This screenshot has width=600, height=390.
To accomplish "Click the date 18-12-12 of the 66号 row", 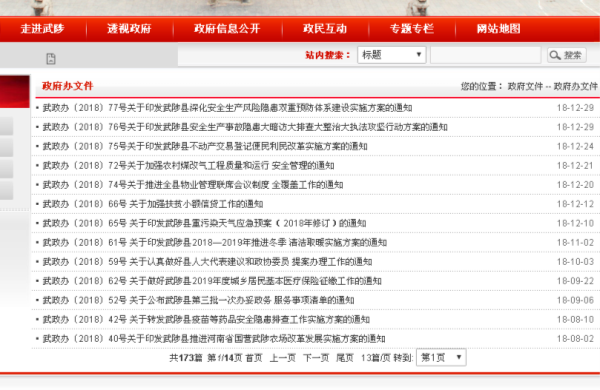I will coord(575,204).
